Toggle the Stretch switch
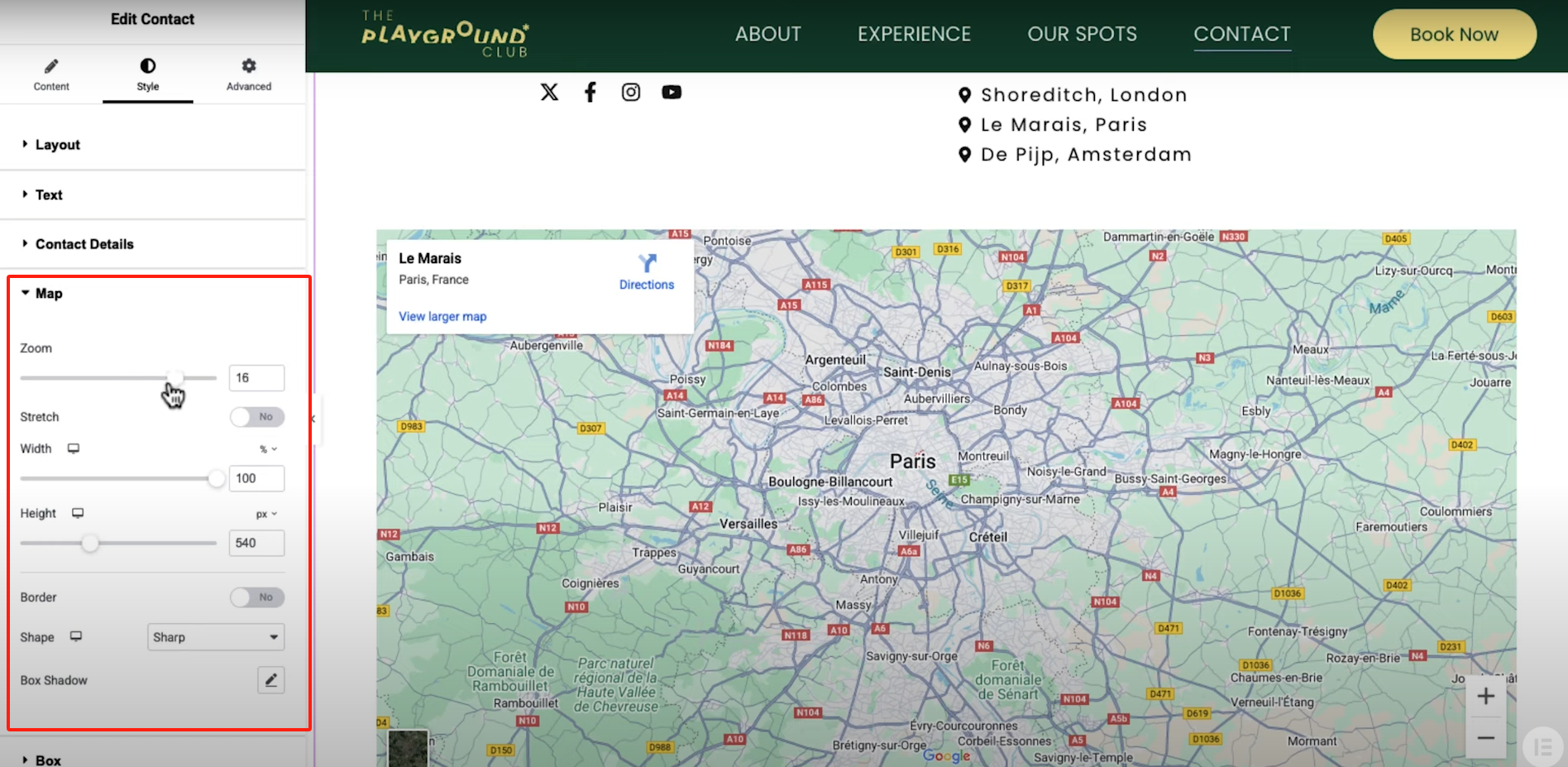Viewport: 1568px width, 767px height. (x=257, y=417)
